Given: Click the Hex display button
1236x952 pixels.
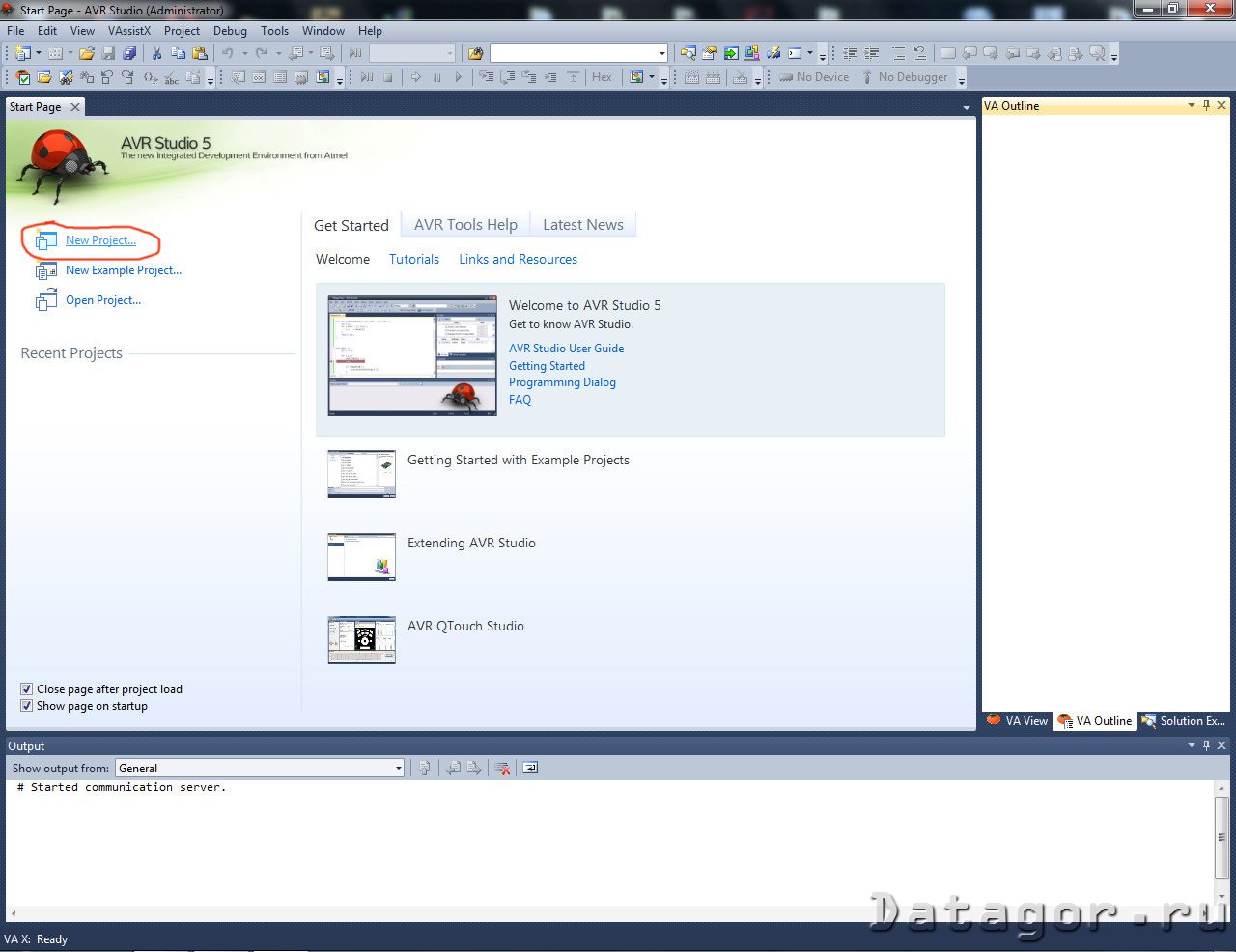Looking at the screenshot, I should click(602, 77).
